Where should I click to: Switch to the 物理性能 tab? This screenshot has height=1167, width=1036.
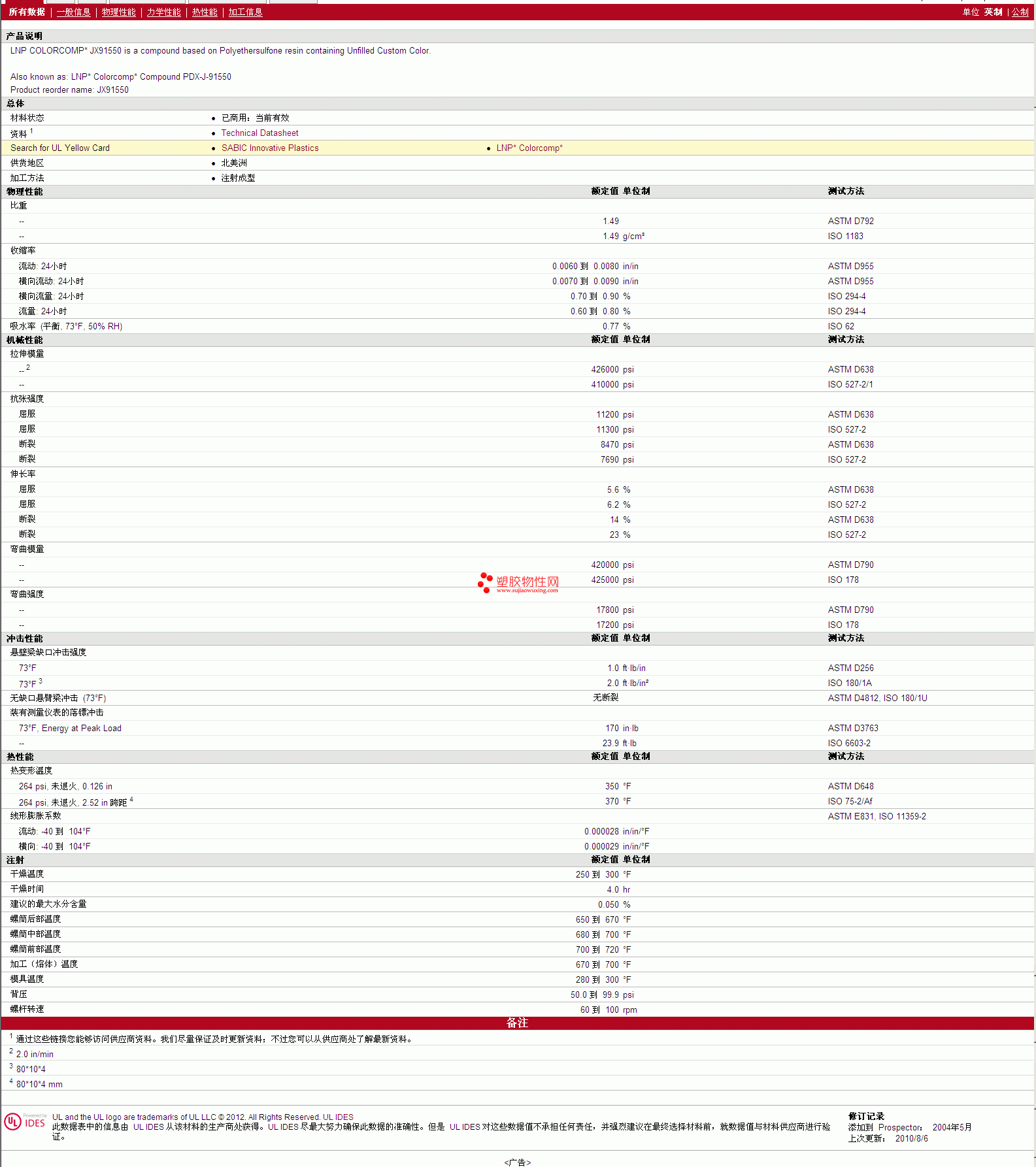click(118, 12)
